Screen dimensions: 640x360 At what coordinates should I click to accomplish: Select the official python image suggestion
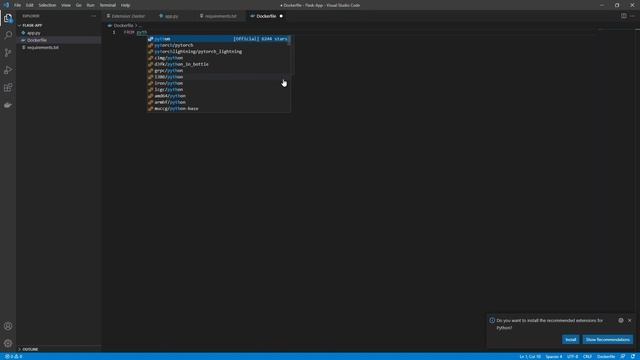pyautogui.click(x=218, y=39)
